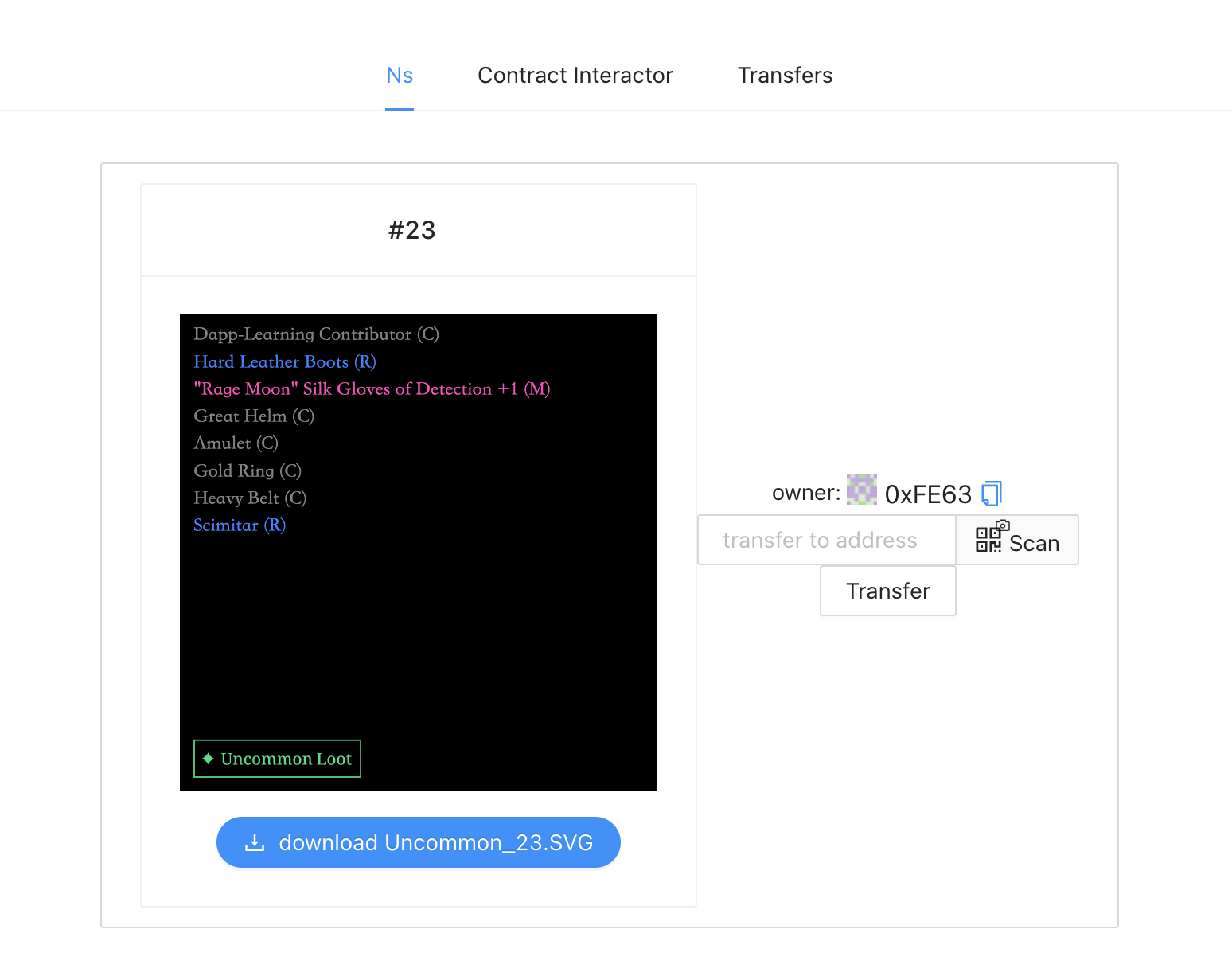The image size is (1232, 976).
Task: Click the owner blockie avatar
Action: [x=862, y=490]
